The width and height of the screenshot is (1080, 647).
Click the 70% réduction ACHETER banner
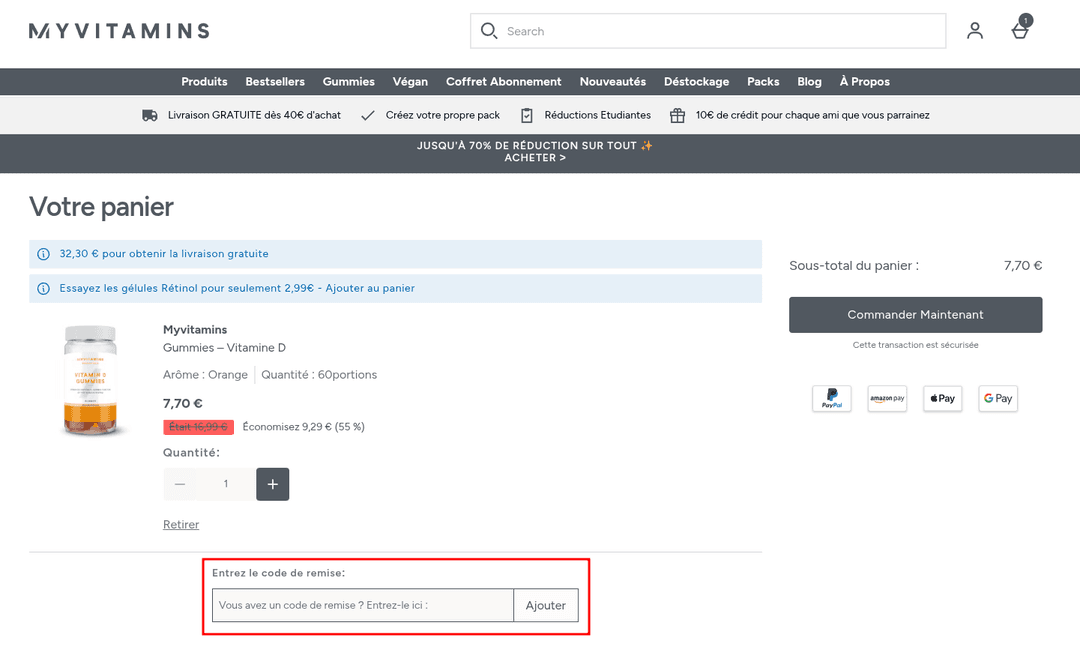(534, 152)
